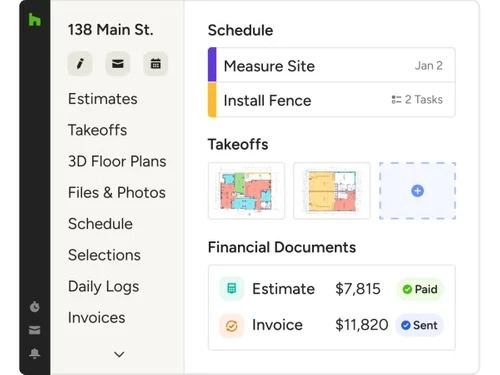Click the Jan 2 date text
Screen dimensions: 500x375
click(429, 66)
